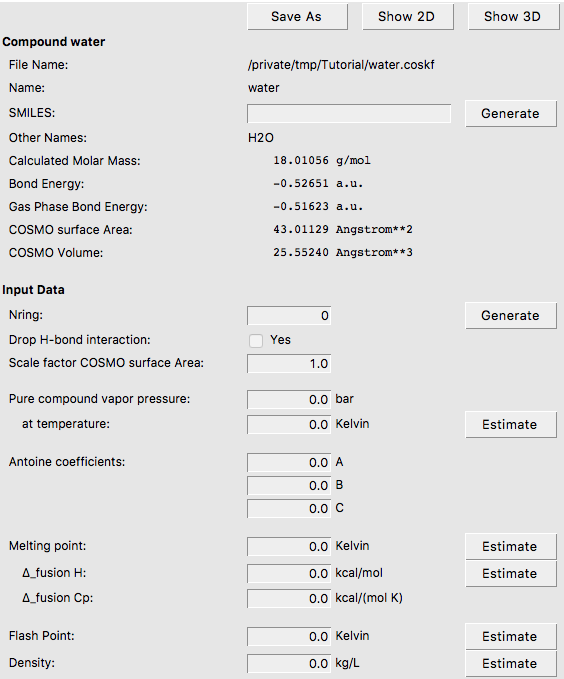Image resolution: width=564 pixels, height=679 pixels.
Task: Select the Nring input field
Action: click(x=289, y=316)
